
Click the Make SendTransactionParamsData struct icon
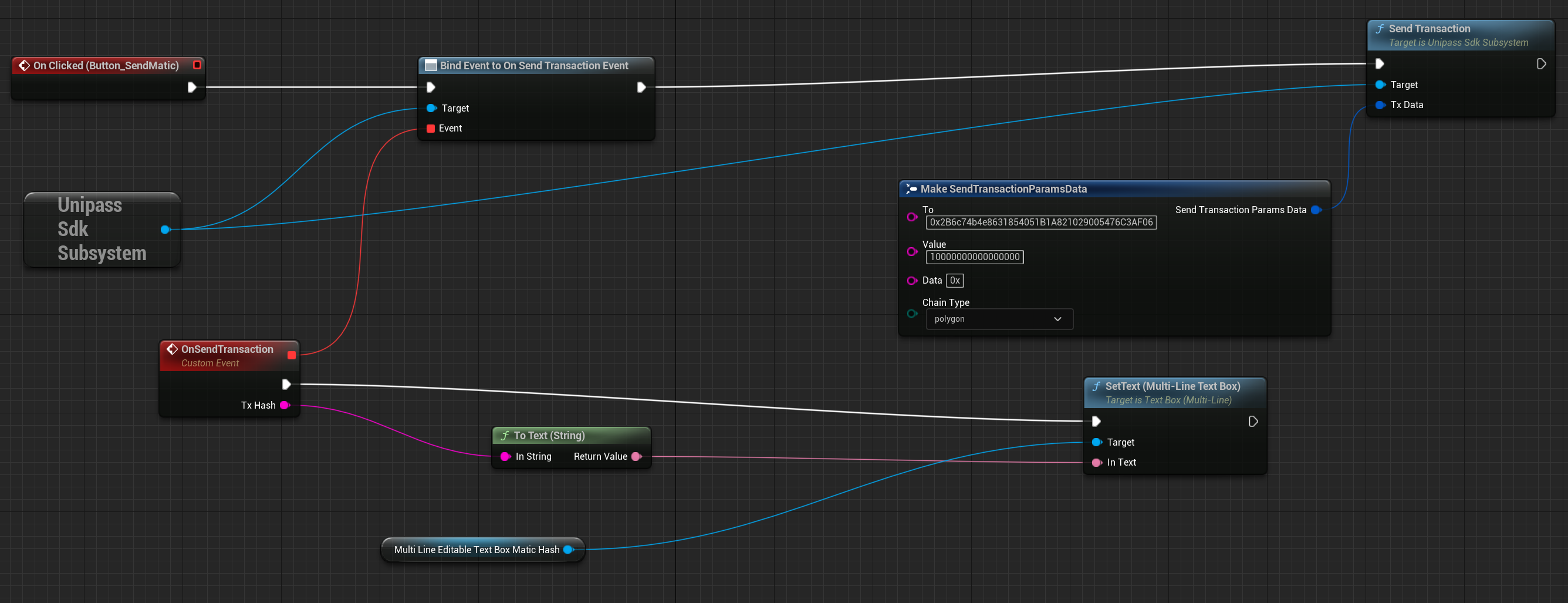911,189
